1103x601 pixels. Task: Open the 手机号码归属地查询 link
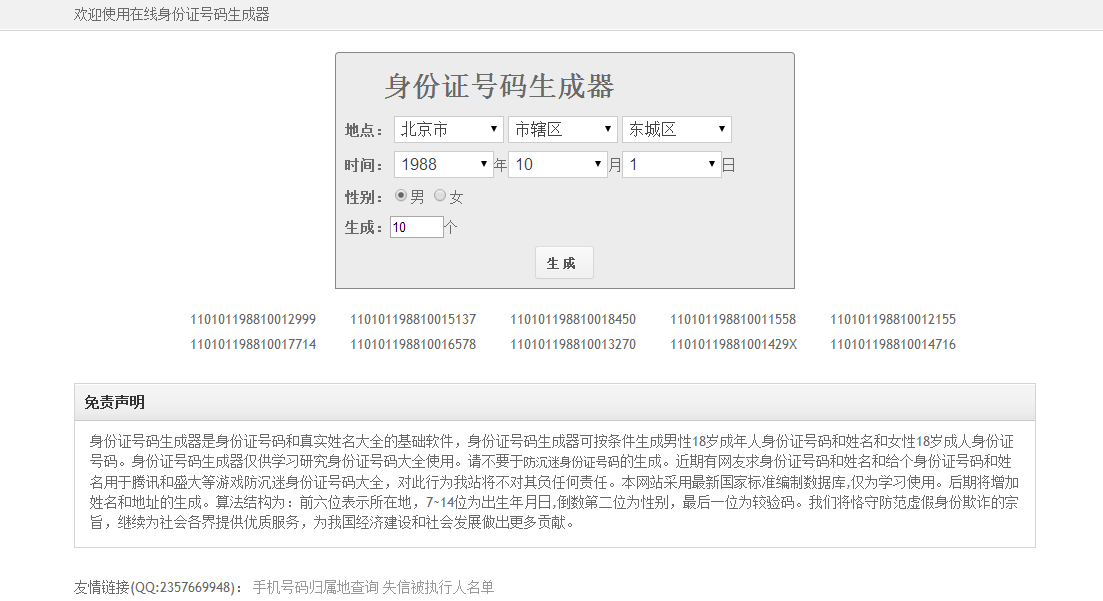coord(315,587)
